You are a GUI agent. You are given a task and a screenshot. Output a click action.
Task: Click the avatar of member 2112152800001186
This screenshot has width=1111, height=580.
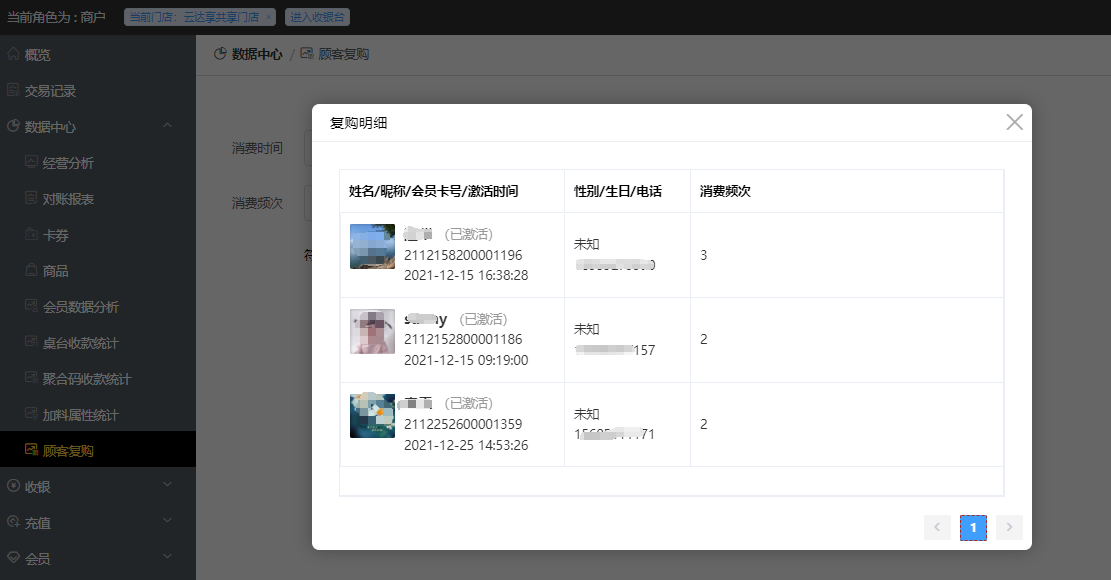click(x=372, y=331)
